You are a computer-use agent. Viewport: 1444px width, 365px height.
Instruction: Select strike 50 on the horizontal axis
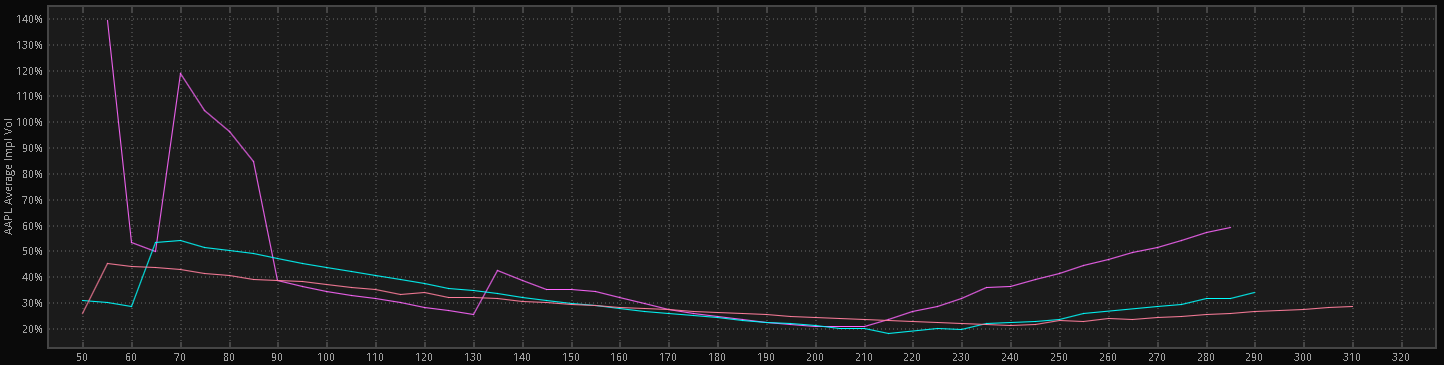click(x=82, y=356)
